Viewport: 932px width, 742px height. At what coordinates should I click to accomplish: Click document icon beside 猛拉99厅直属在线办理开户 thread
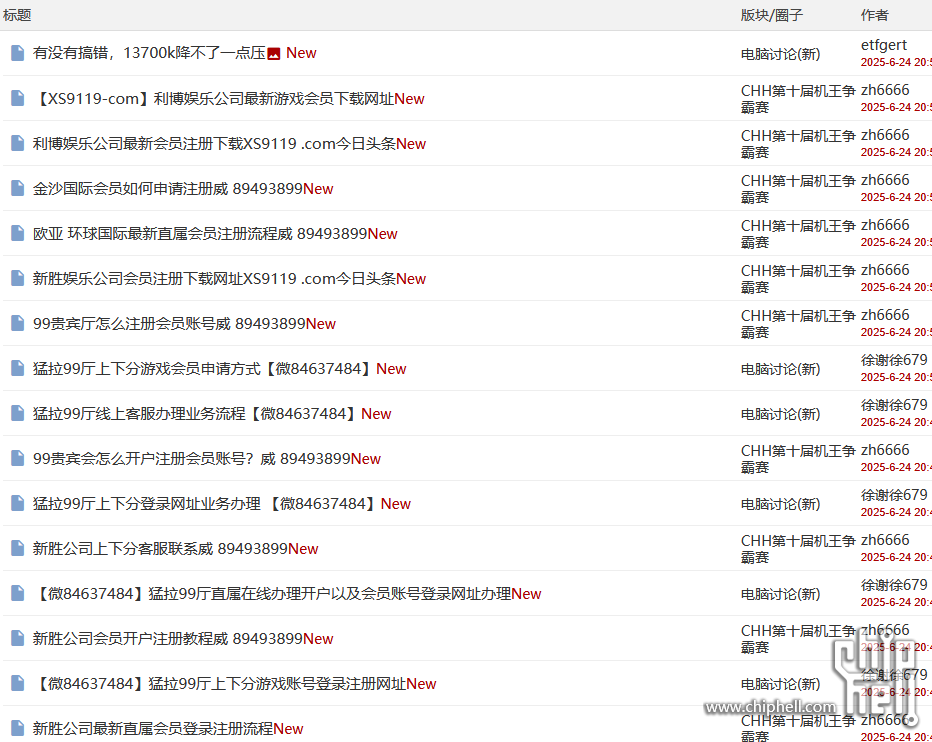(18, 593)
